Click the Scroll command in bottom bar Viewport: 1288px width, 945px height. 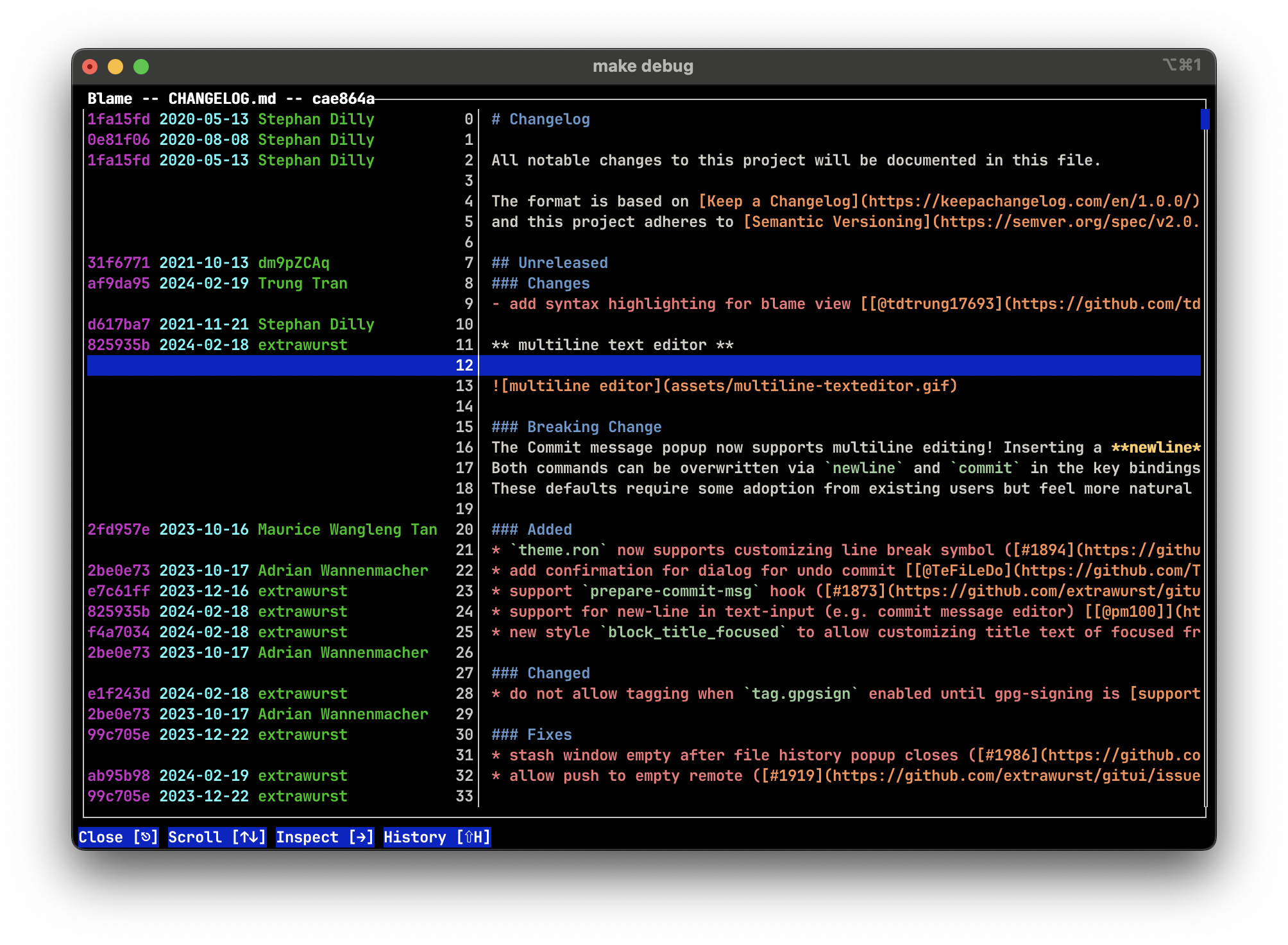(x=217, y=837)
